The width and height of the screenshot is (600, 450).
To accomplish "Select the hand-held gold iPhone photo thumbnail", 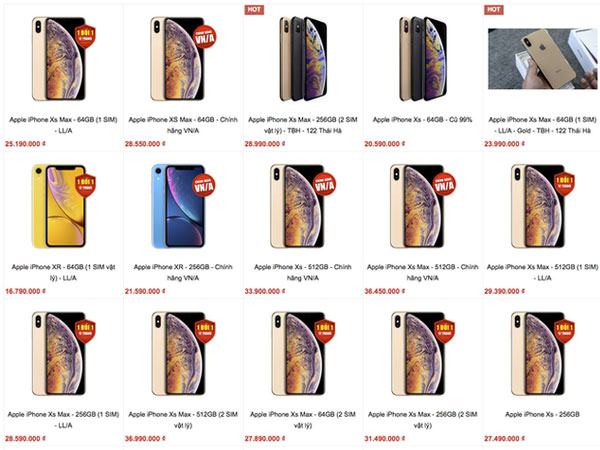I will click(x=542, y=59).
